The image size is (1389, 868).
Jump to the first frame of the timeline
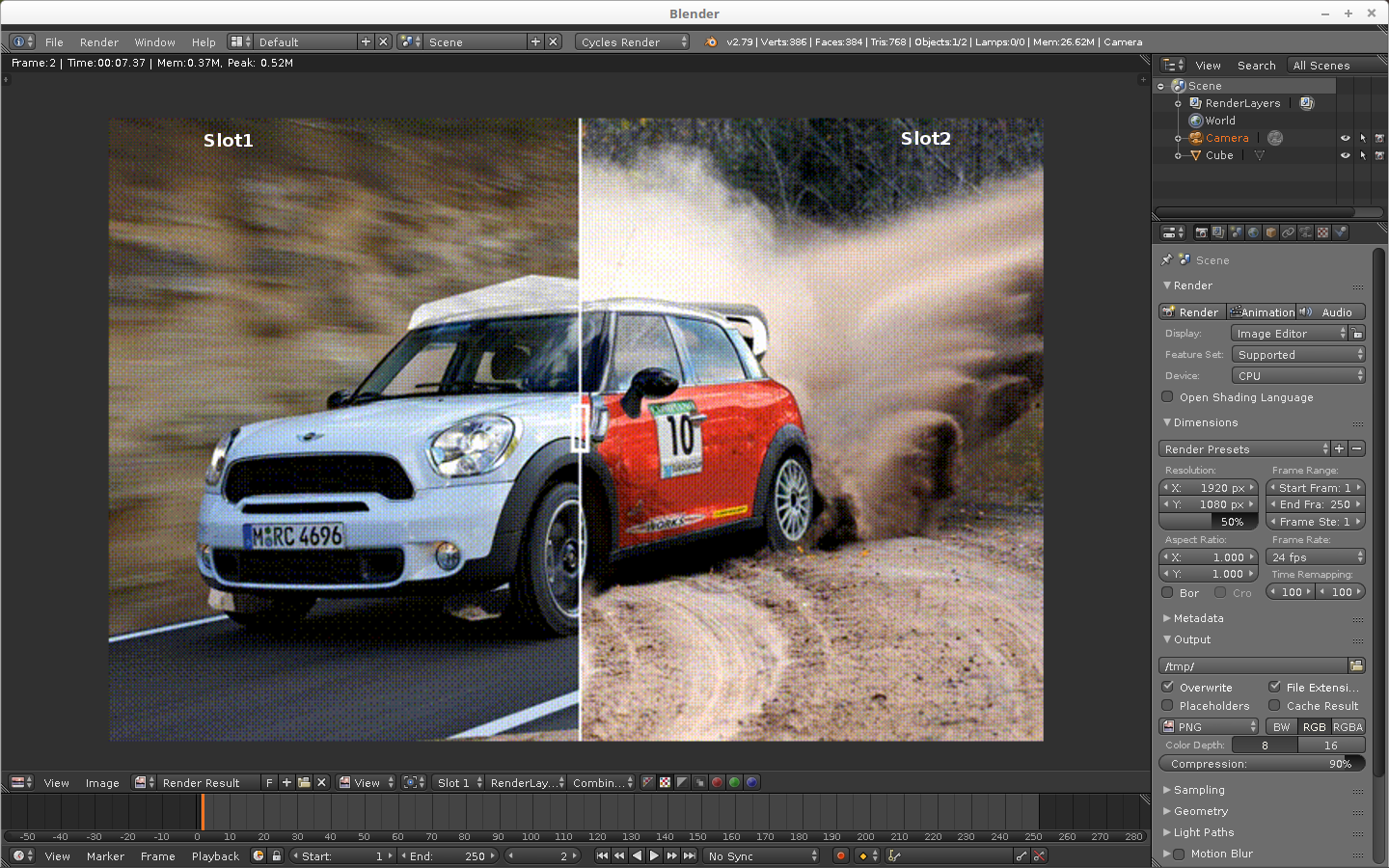pos(602,855)
